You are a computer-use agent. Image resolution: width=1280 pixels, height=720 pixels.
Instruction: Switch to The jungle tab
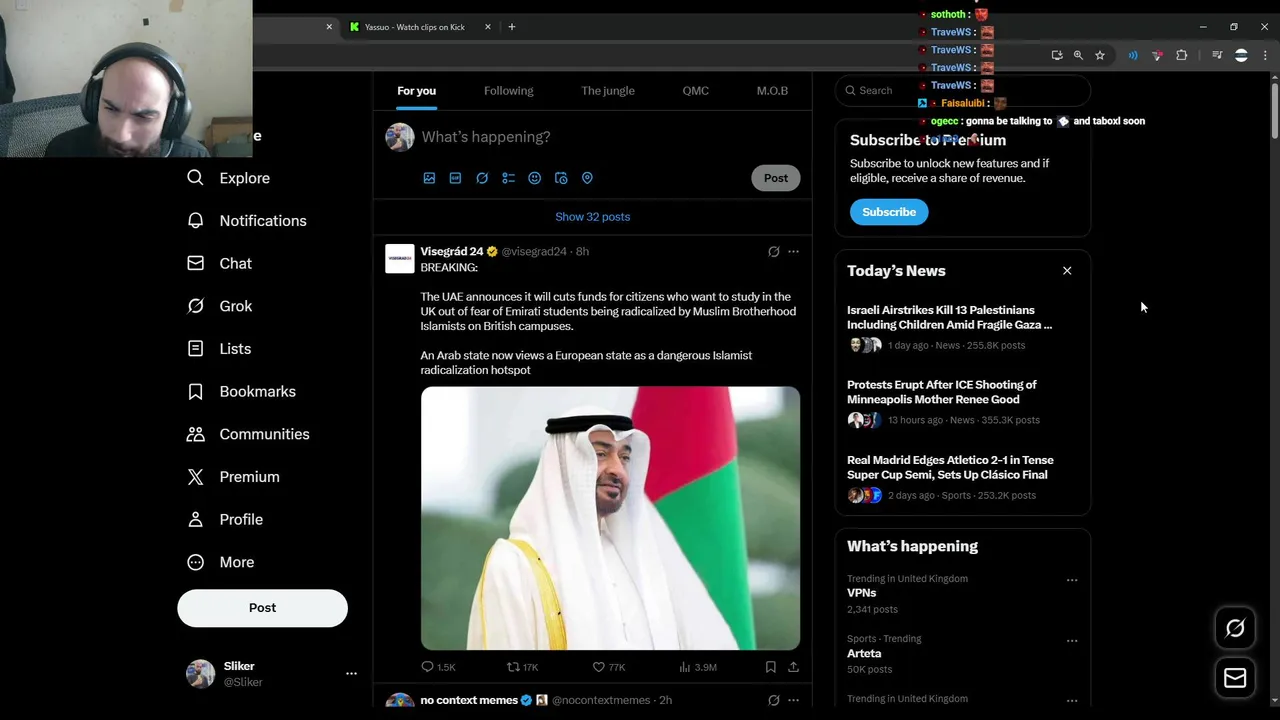(608, 91)
